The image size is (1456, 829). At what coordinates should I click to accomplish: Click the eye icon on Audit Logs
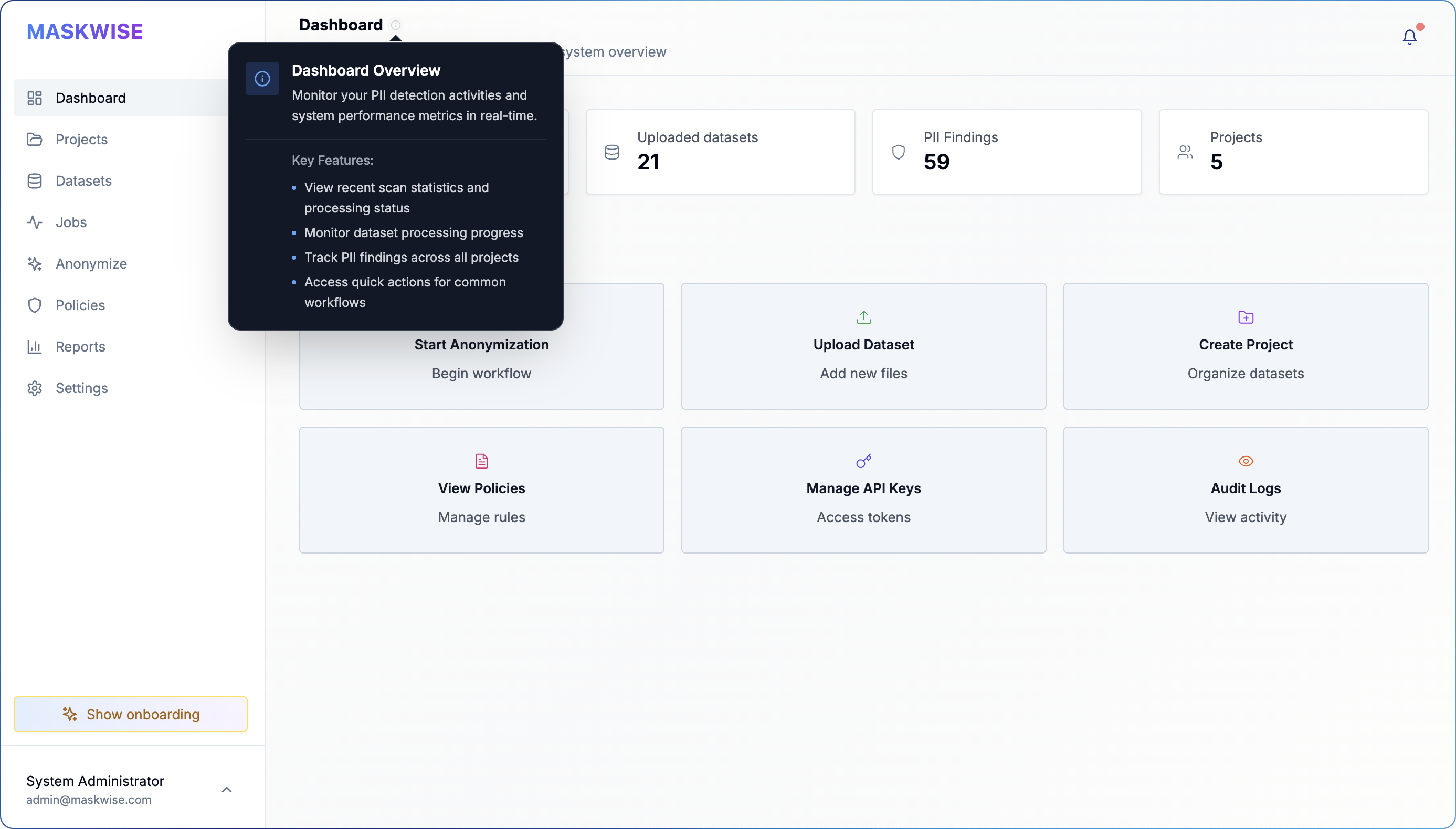coord(1246,461)
